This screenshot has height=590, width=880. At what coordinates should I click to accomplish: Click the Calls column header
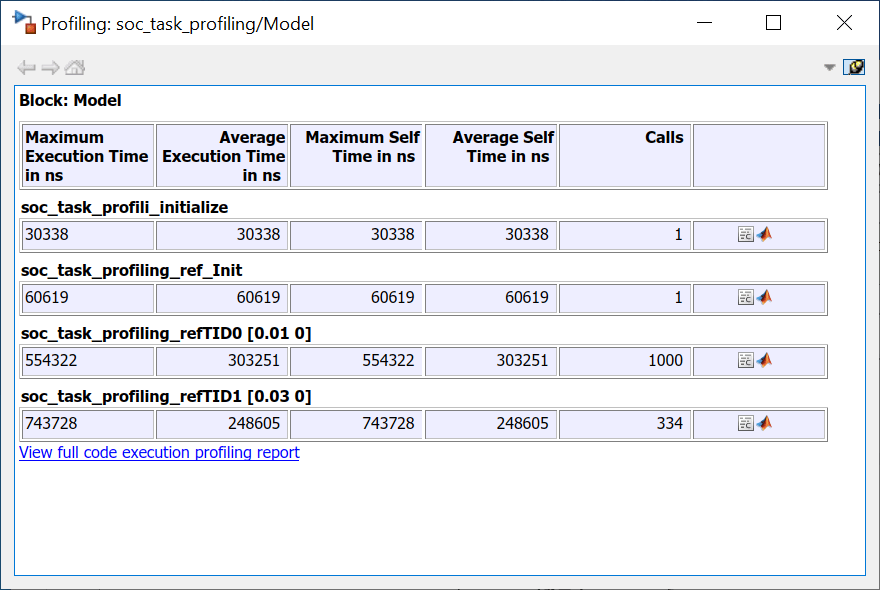pyautogui.click(x=625, y=156)
